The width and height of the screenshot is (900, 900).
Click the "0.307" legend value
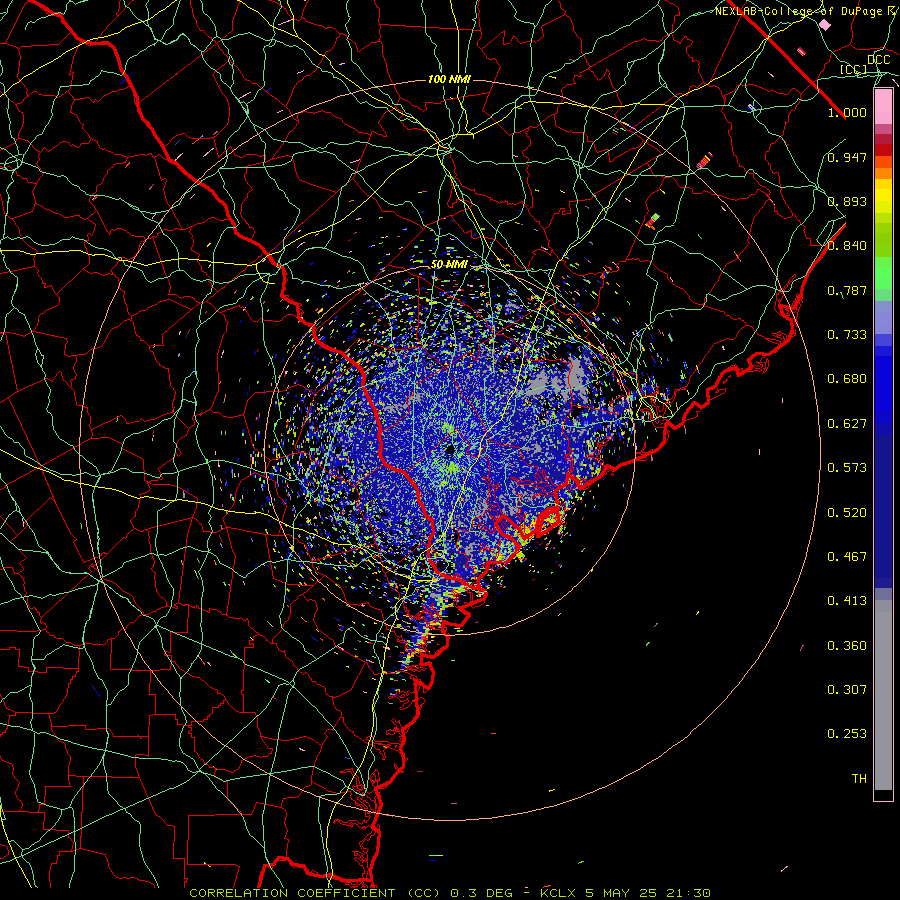[x=847, y=690]
